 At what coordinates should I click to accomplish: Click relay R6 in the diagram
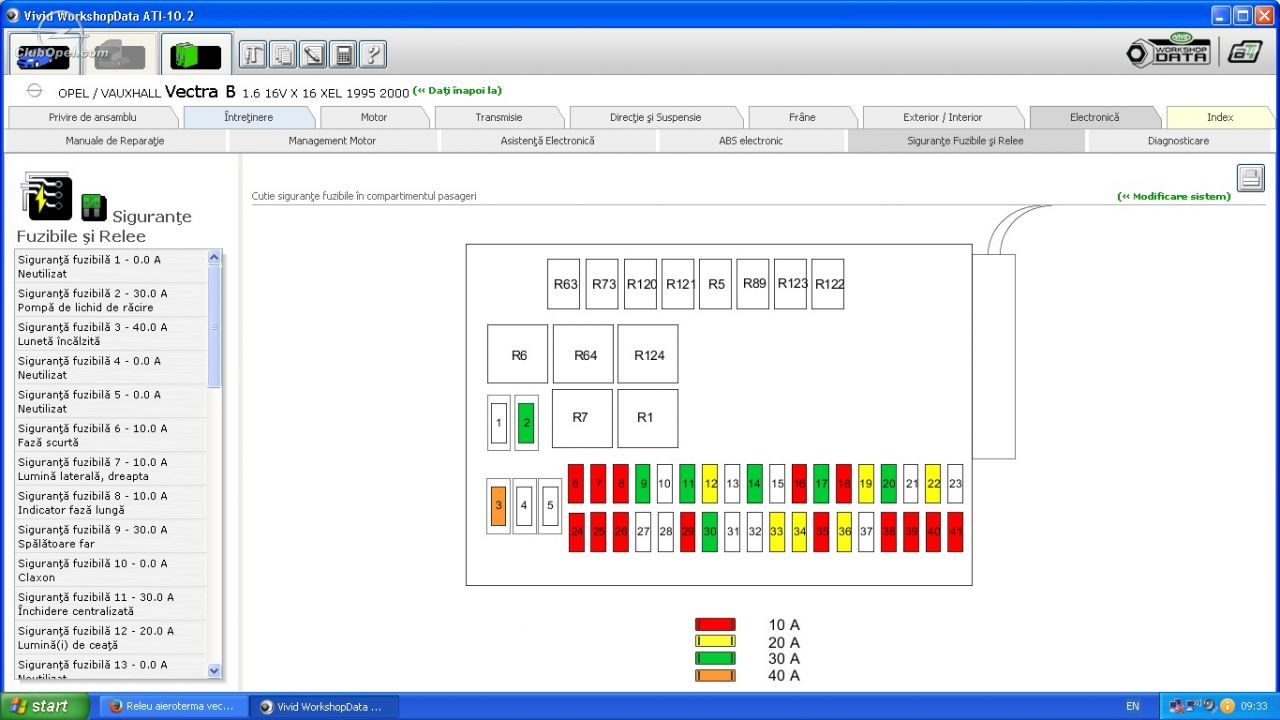point(518,354)
